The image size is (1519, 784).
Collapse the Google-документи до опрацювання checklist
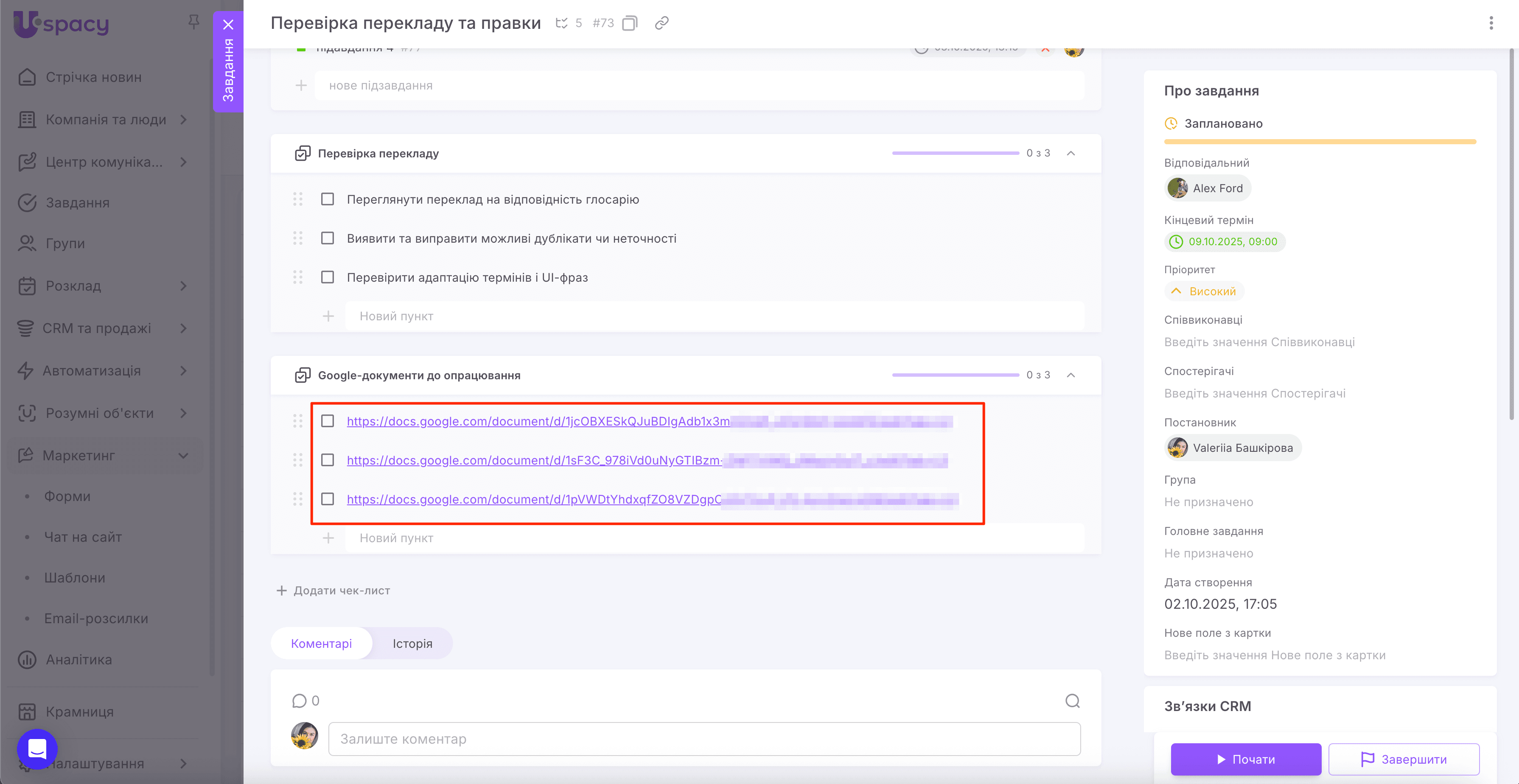click(x=1071, y=375)
